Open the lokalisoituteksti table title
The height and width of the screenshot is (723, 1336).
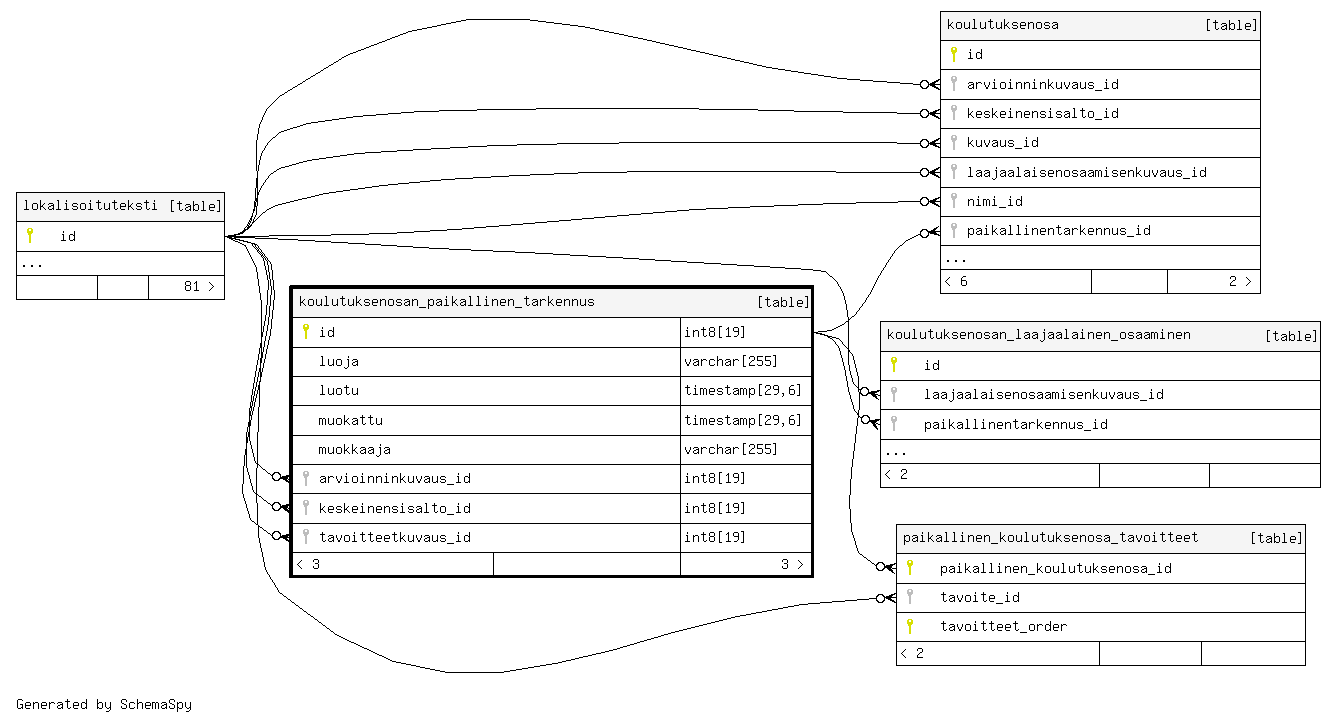click(x=90, y=206)
